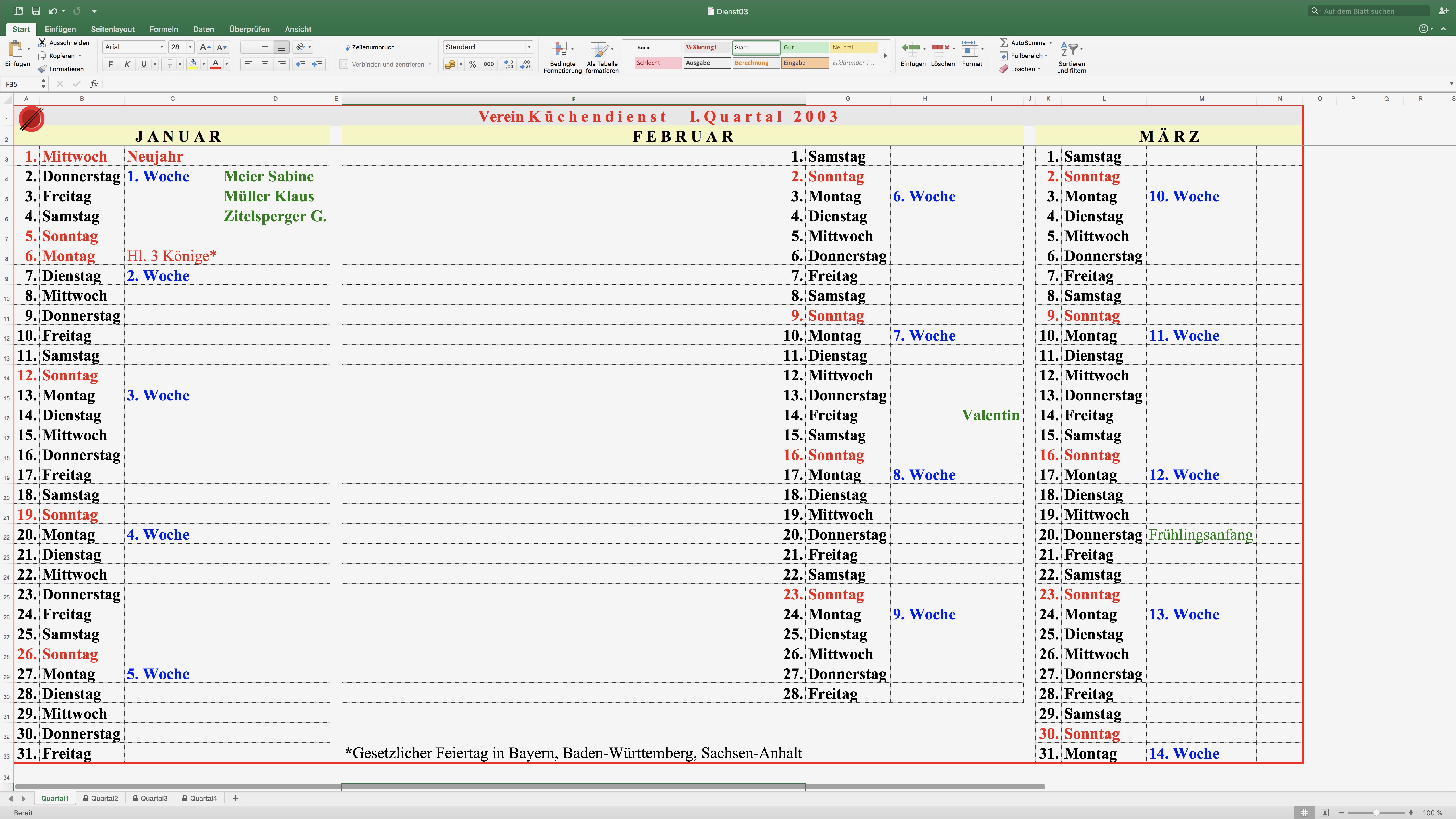The width and height of the screenshot is (1456, 819).
Task: Toggle italic formatting with the K button
Action: pos(127,65)
